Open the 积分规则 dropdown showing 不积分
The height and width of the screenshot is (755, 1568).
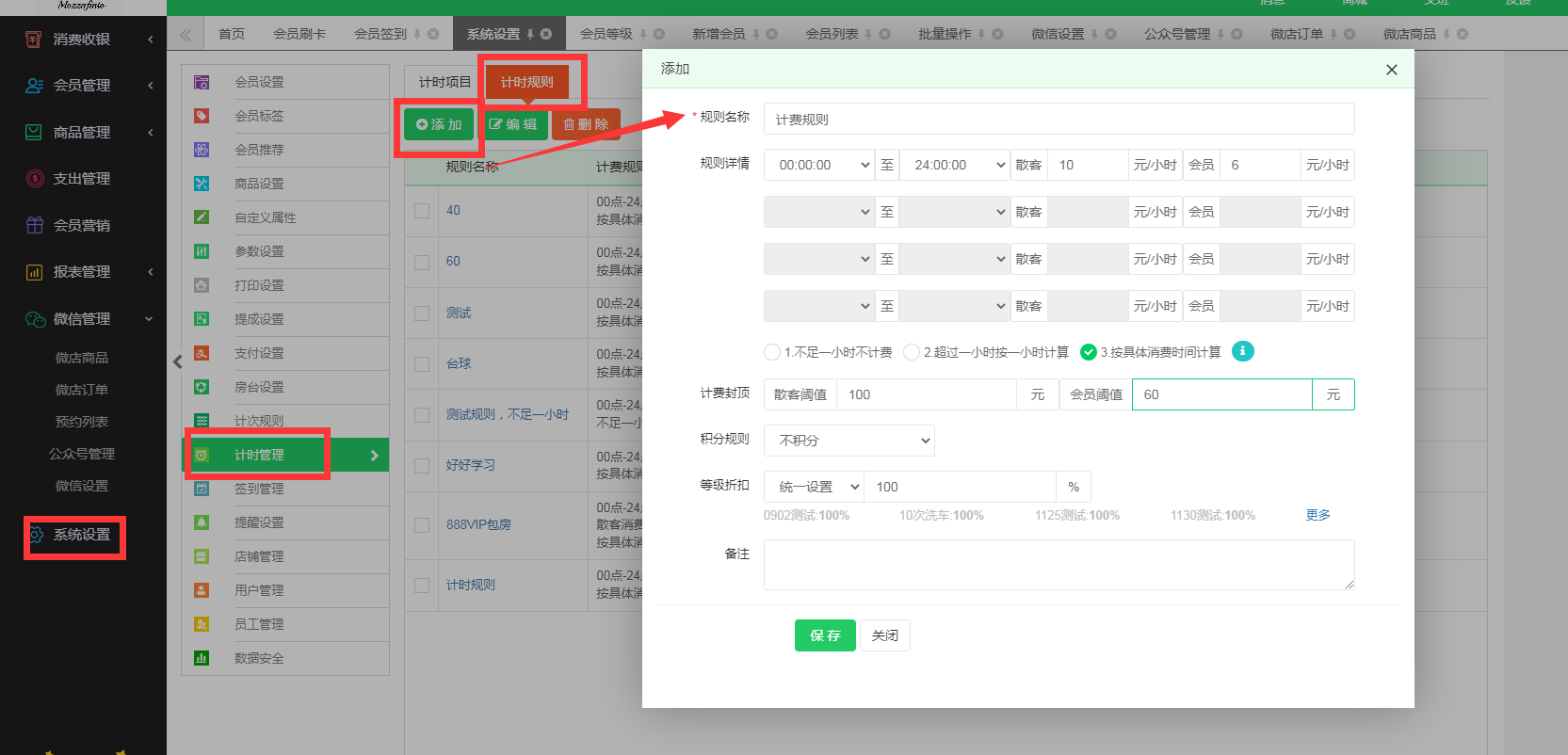click(x=849, y=440)
